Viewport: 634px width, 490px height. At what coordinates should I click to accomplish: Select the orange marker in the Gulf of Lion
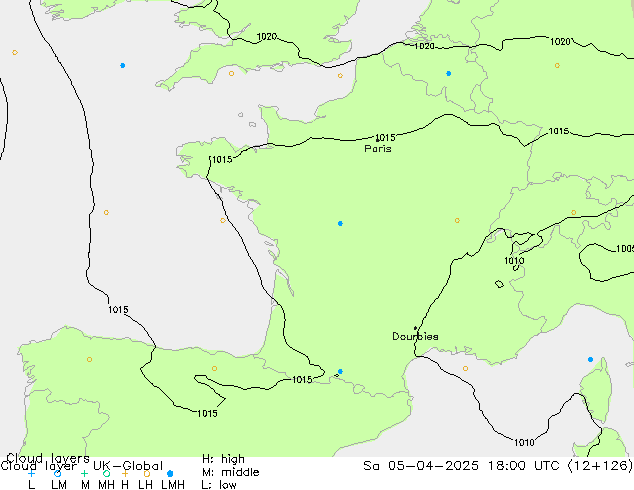[x=465, y=368]
